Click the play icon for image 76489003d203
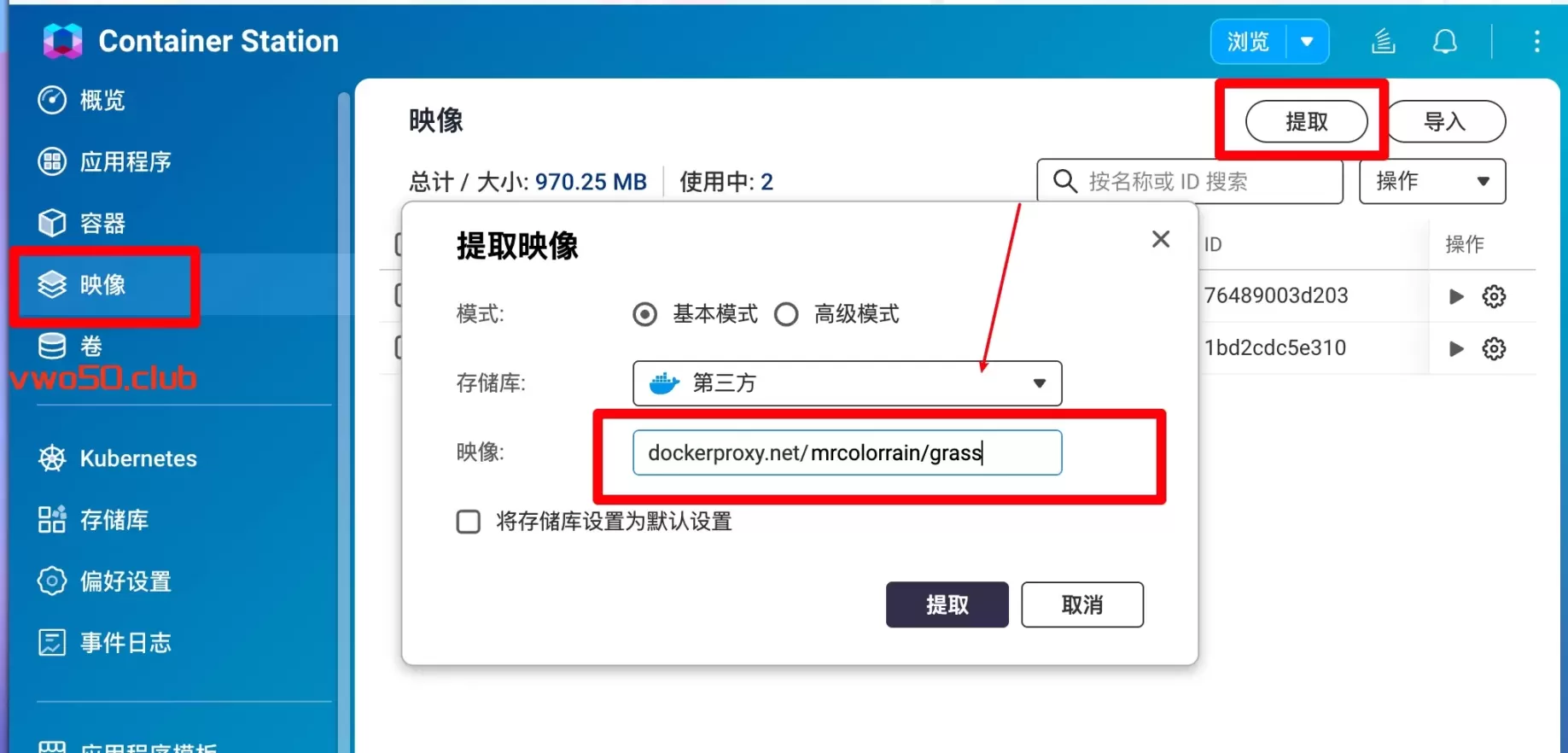The width and height of the screenshot is (1568, 753). pos(1456,296)
